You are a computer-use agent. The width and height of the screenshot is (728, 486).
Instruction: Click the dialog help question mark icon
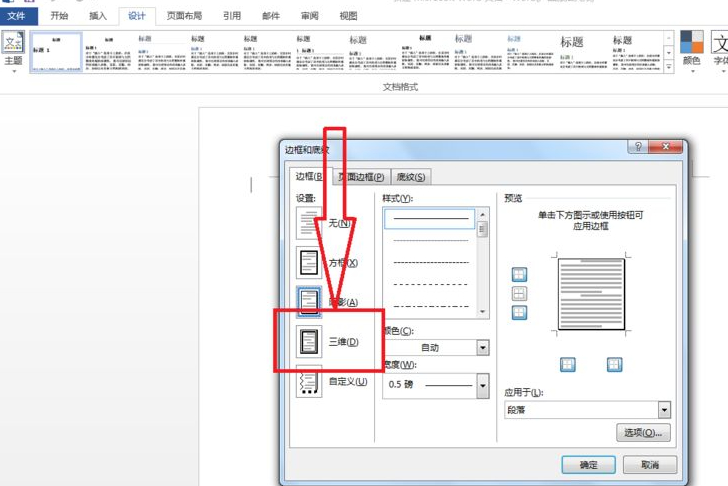637,147
